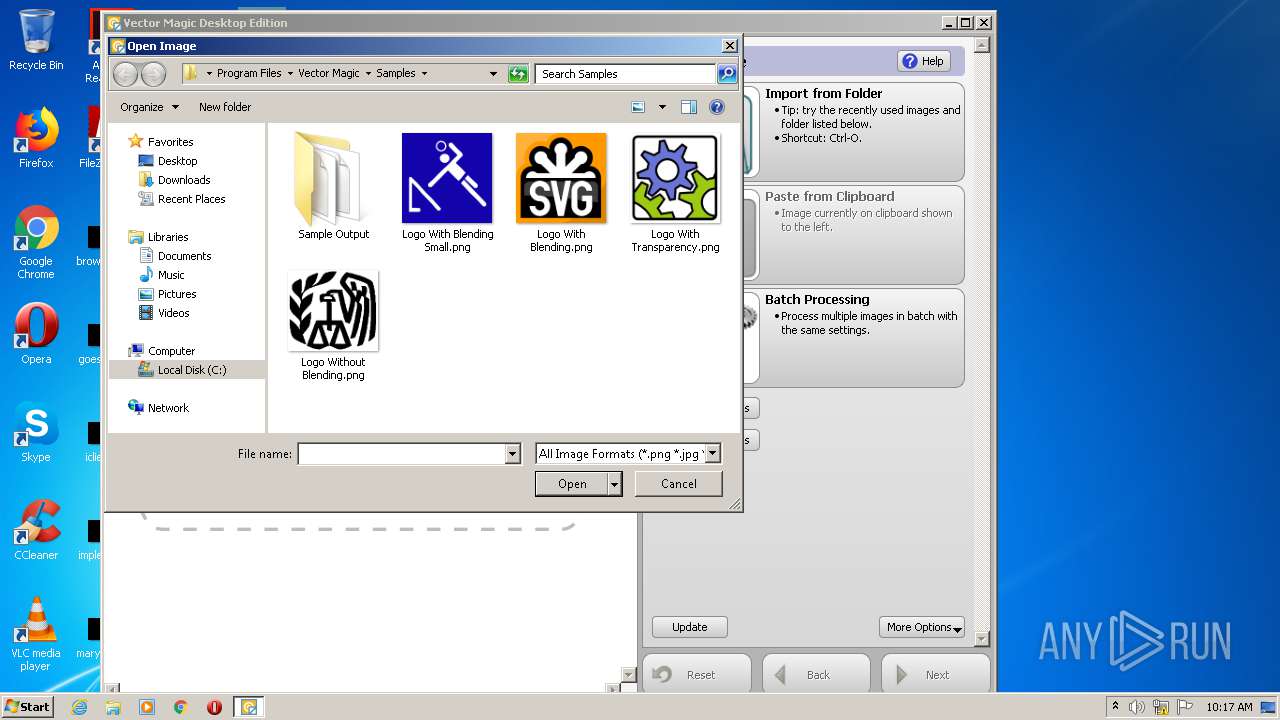Image resolution: width=1280 pixels, height=720 pixels.
Task: Open CCleaner desktop shortcut
Action: [x=36, y=530]
